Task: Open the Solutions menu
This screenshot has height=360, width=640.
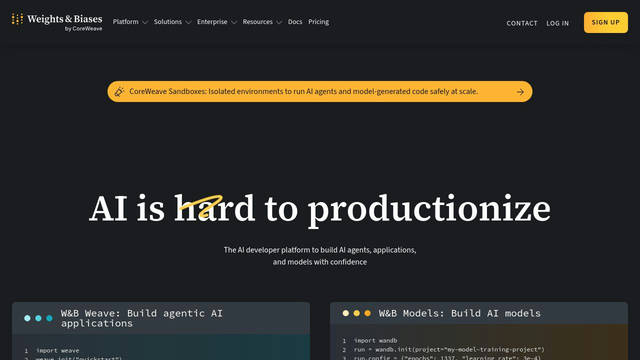Action: [168, 22]
